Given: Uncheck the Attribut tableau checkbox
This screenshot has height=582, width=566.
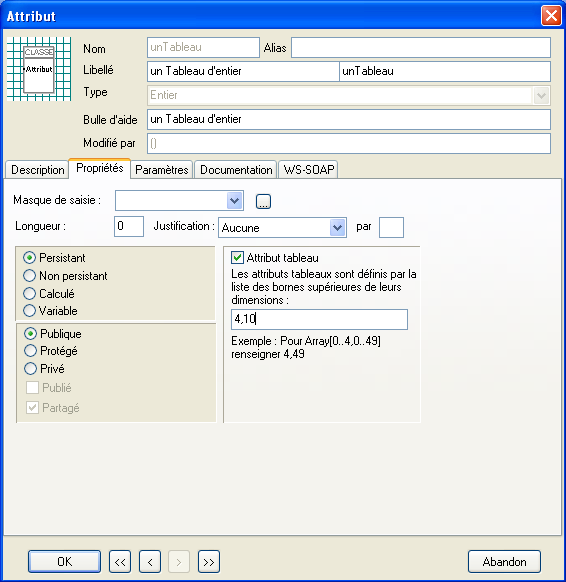Looking at the screenshot, I should pos(237,258).
